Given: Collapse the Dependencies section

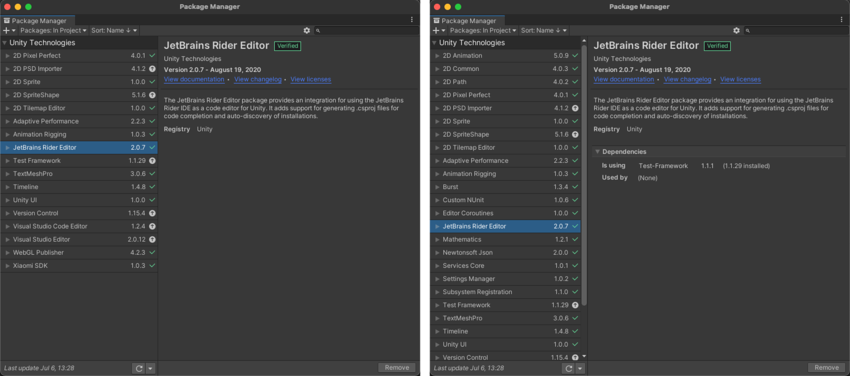Looking at the screenshot, I should click(x=598, y=152).
